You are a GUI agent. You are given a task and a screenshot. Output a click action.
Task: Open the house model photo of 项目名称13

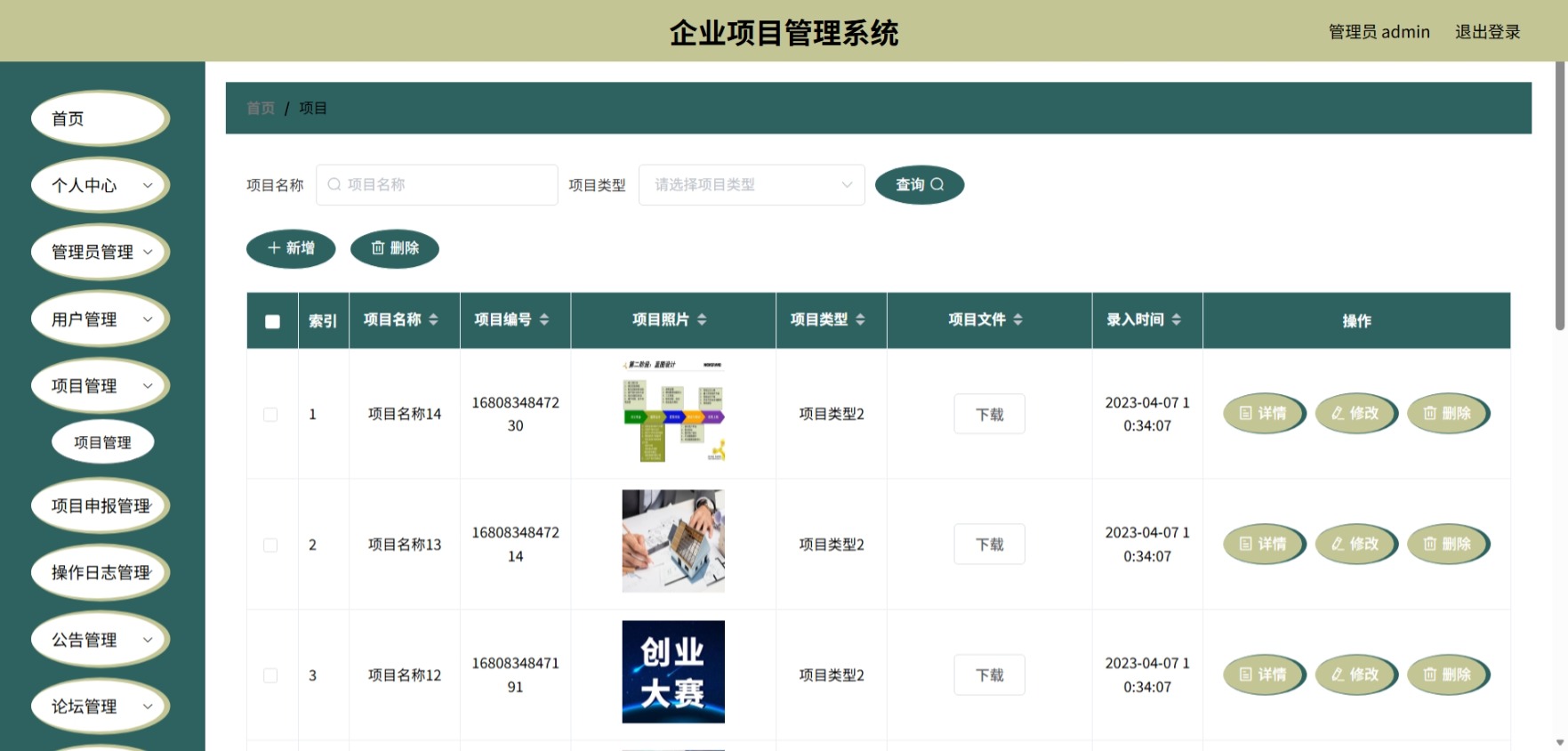673,541
